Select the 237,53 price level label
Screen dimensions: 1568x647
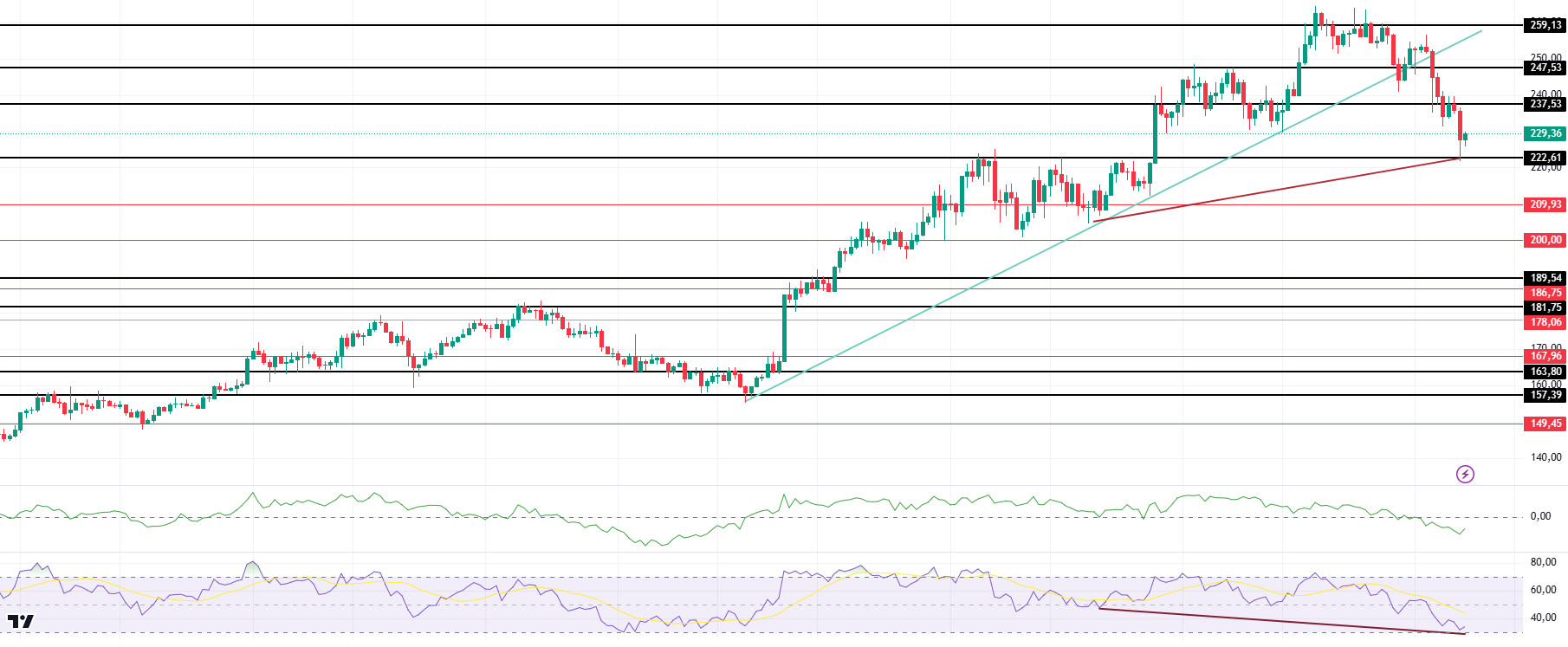pyautogui.click(x=1545, y=104)
